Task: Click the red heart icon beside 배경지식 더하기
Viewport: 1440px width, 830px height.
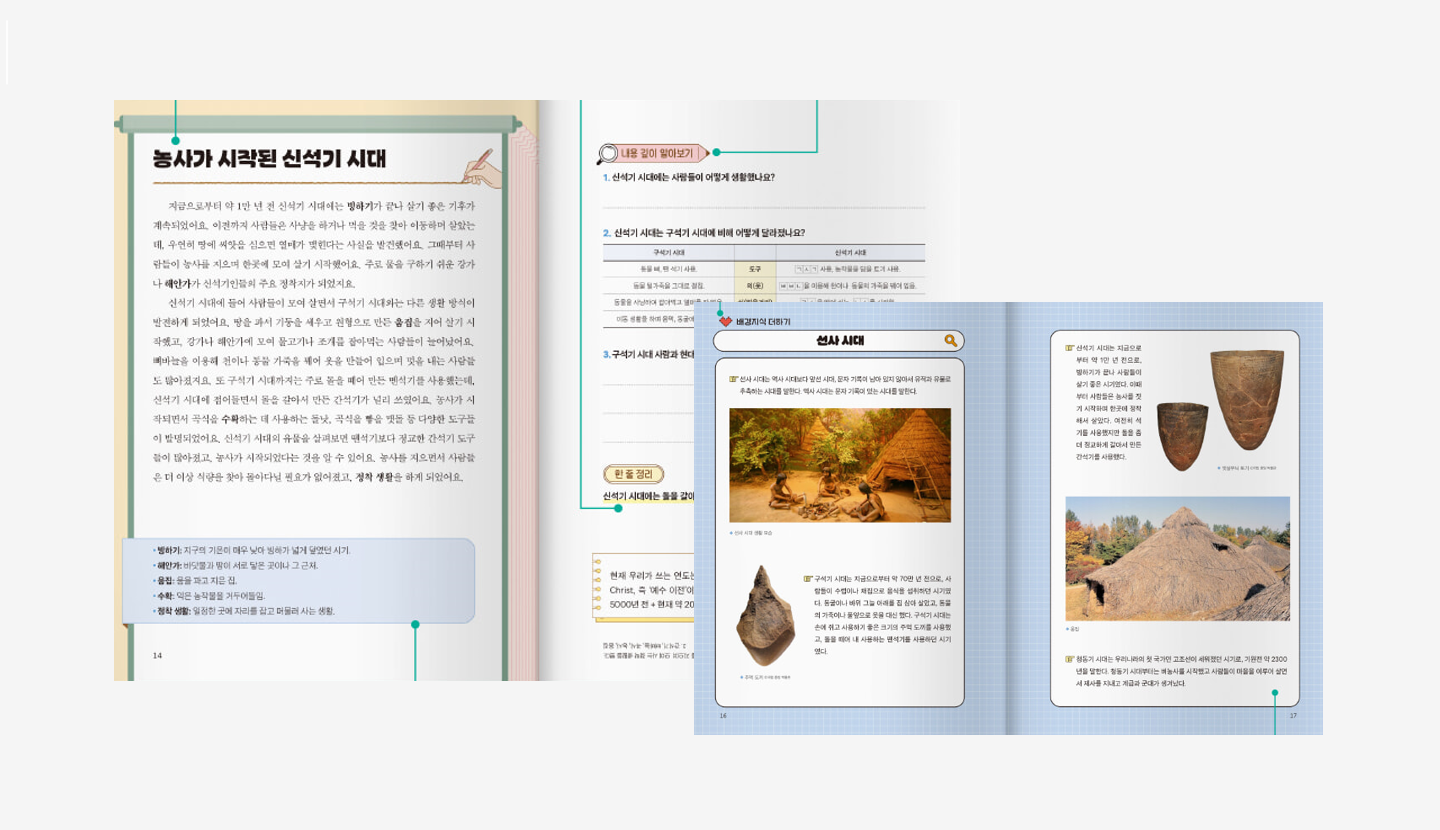Action: (x=726, y=322)
